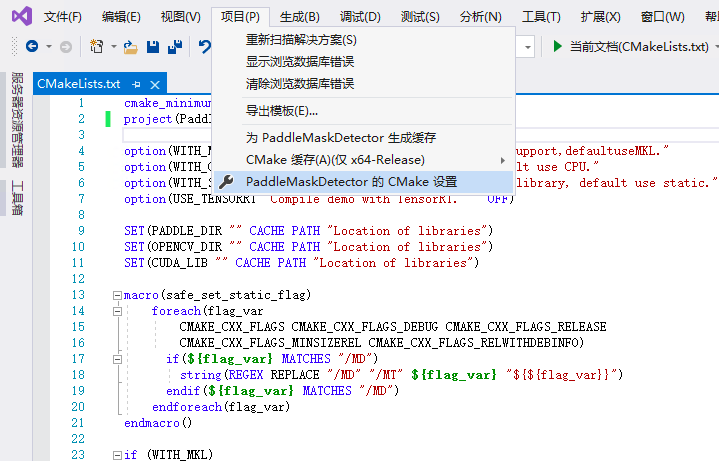Click the Visual Studio logo icon

[x=22, y=16]
